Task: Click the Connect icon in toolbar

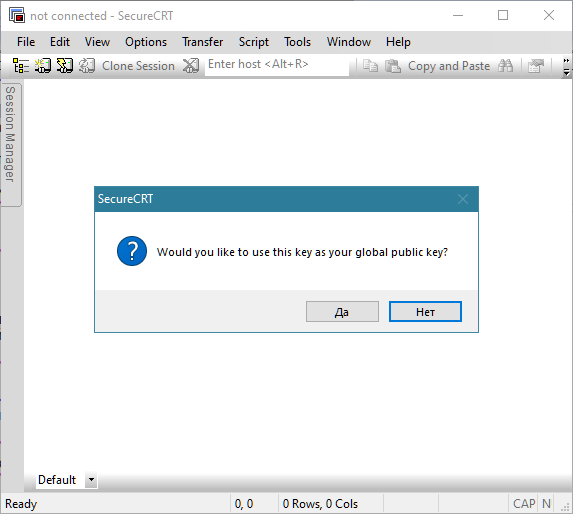Action: [43, 66]
